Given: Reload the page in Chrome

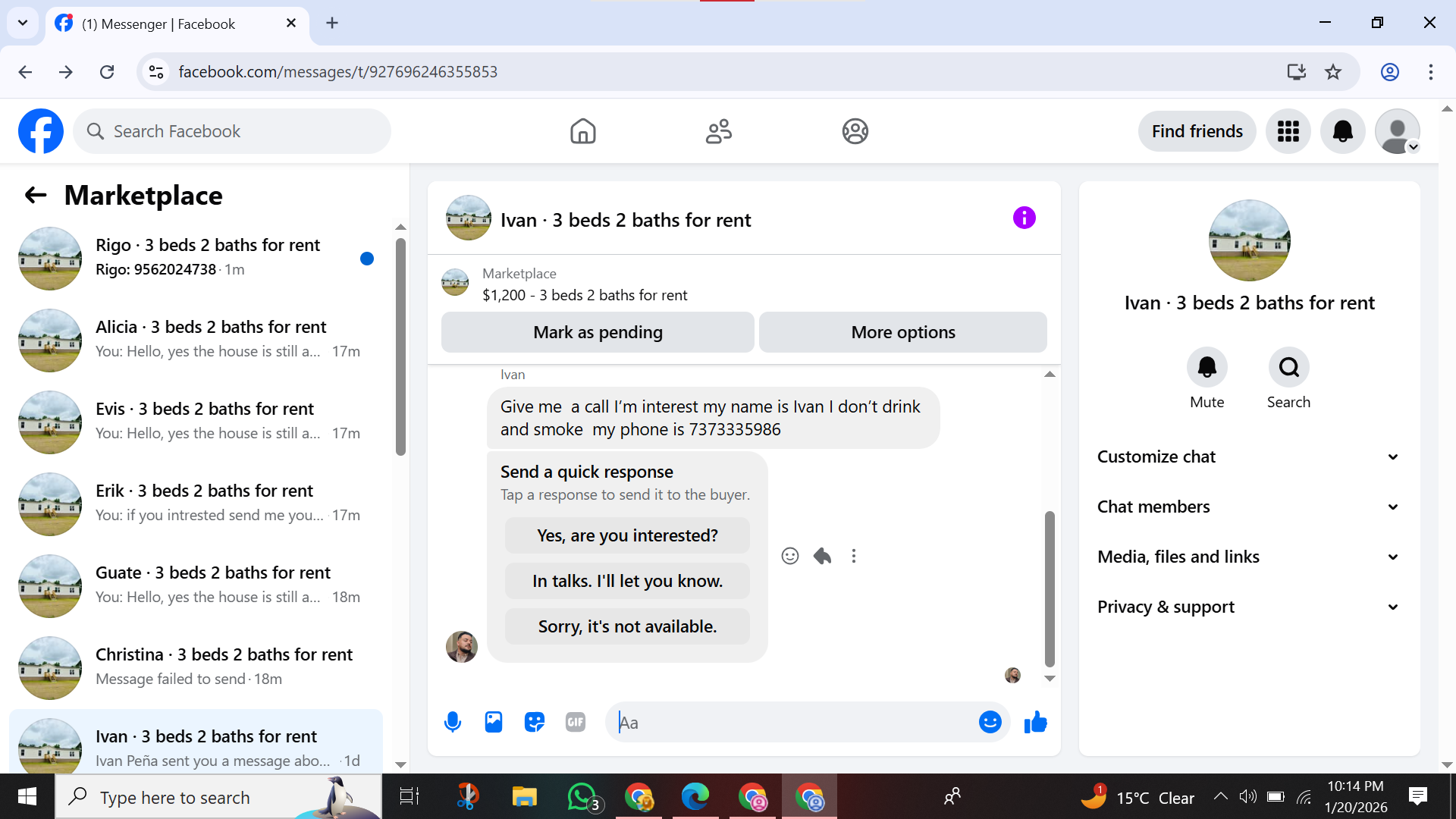Looking at the screenshot, I should [x=107, y=72].
